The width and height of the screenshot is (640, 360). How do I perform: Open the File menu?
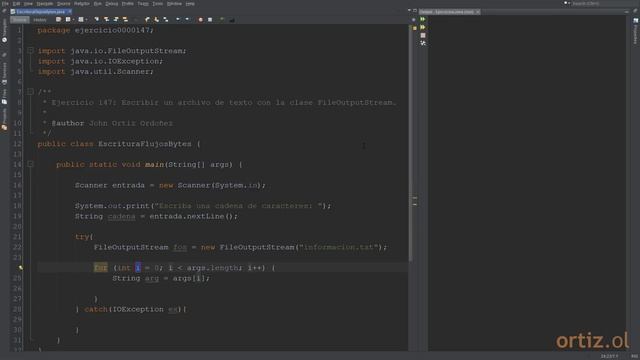pos(5,4)
